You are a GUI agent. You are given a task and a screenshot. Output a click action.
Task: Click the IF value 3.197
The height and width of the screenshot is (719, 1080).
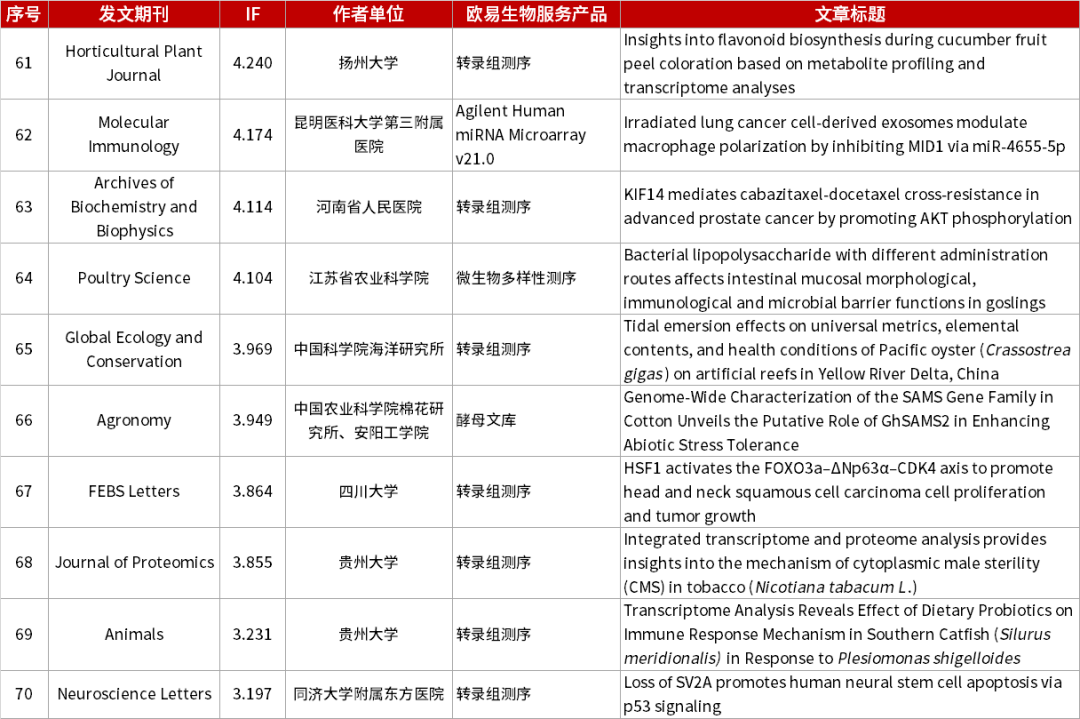pos(253,694)
